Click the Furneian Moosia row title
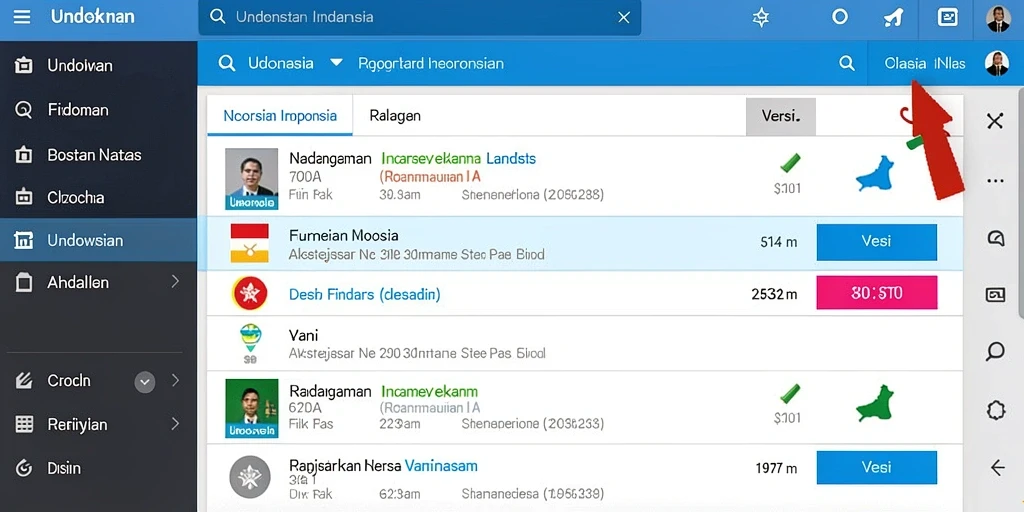 344,236
